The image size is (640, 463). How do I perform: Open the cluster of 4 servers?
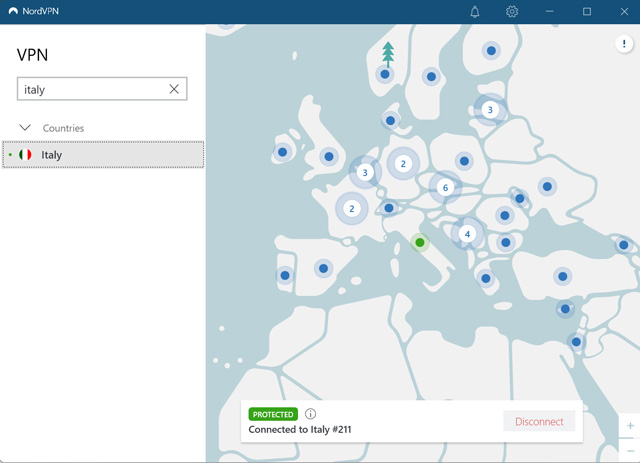(x=467, y=234)
